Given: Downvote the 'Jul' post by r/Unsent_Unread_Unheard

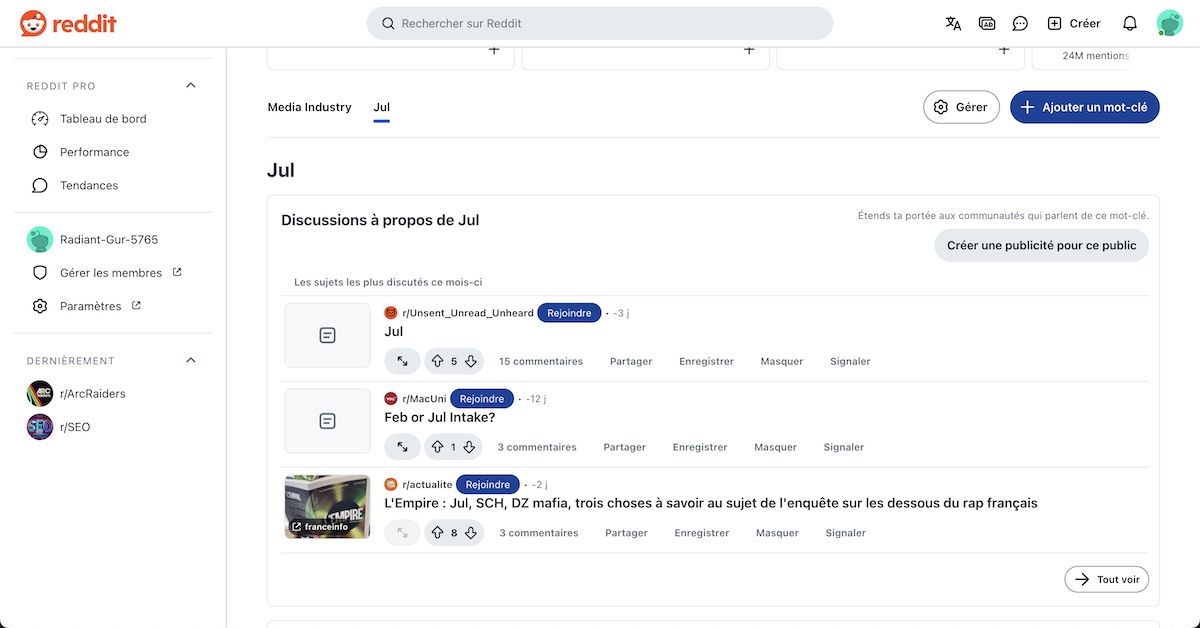Looking at the screenshot, I should (471, 361).
